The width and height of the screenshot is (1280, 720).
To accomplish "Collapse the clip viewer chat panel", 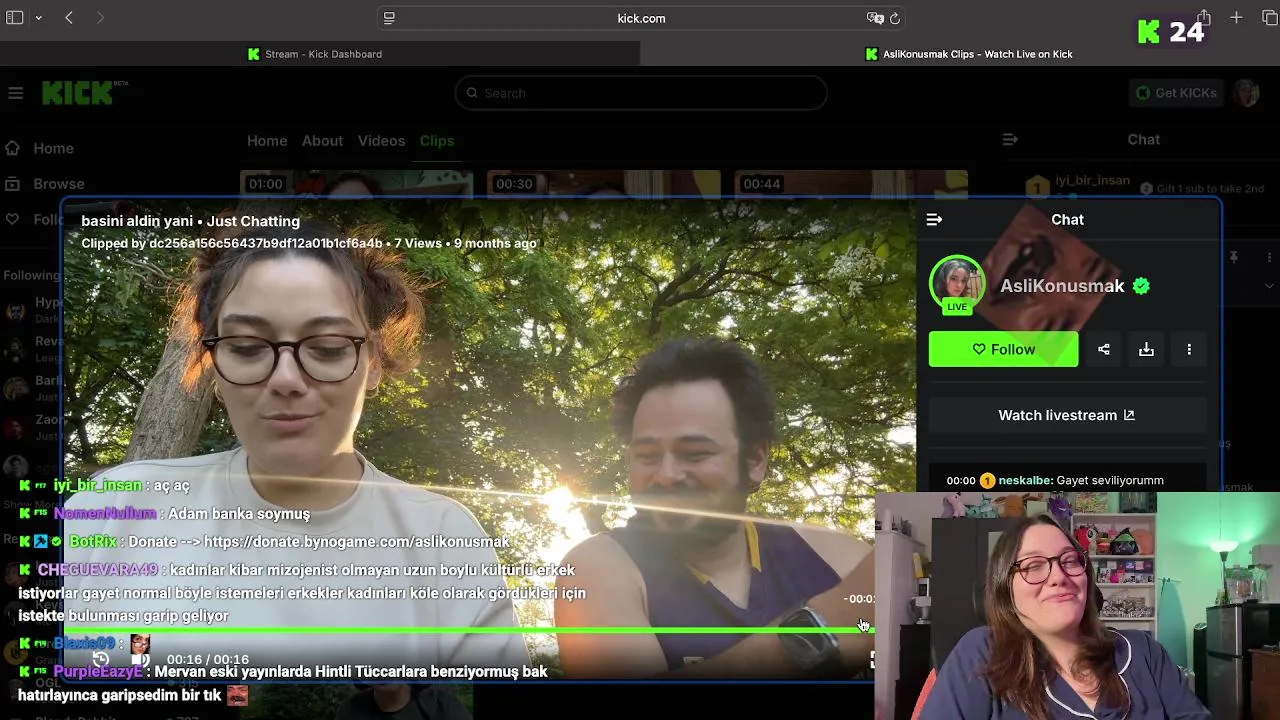I will point(934,220).
